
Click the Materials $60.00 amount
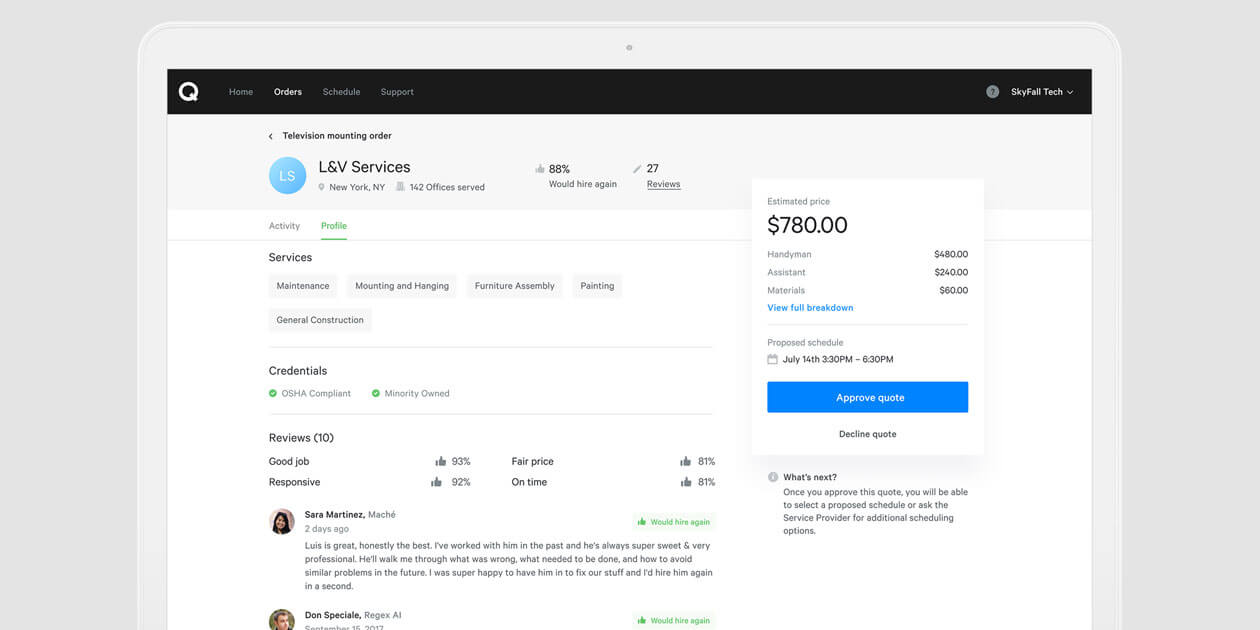pos(953,290)
